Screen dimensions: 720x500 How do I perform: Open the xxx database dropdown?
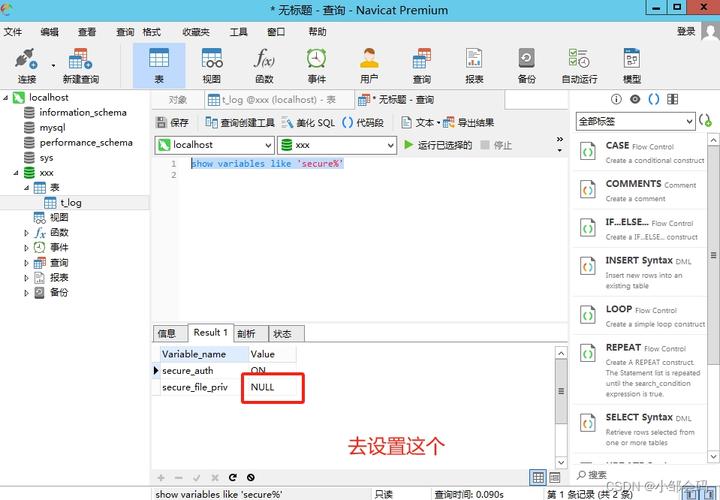[337, 145]
